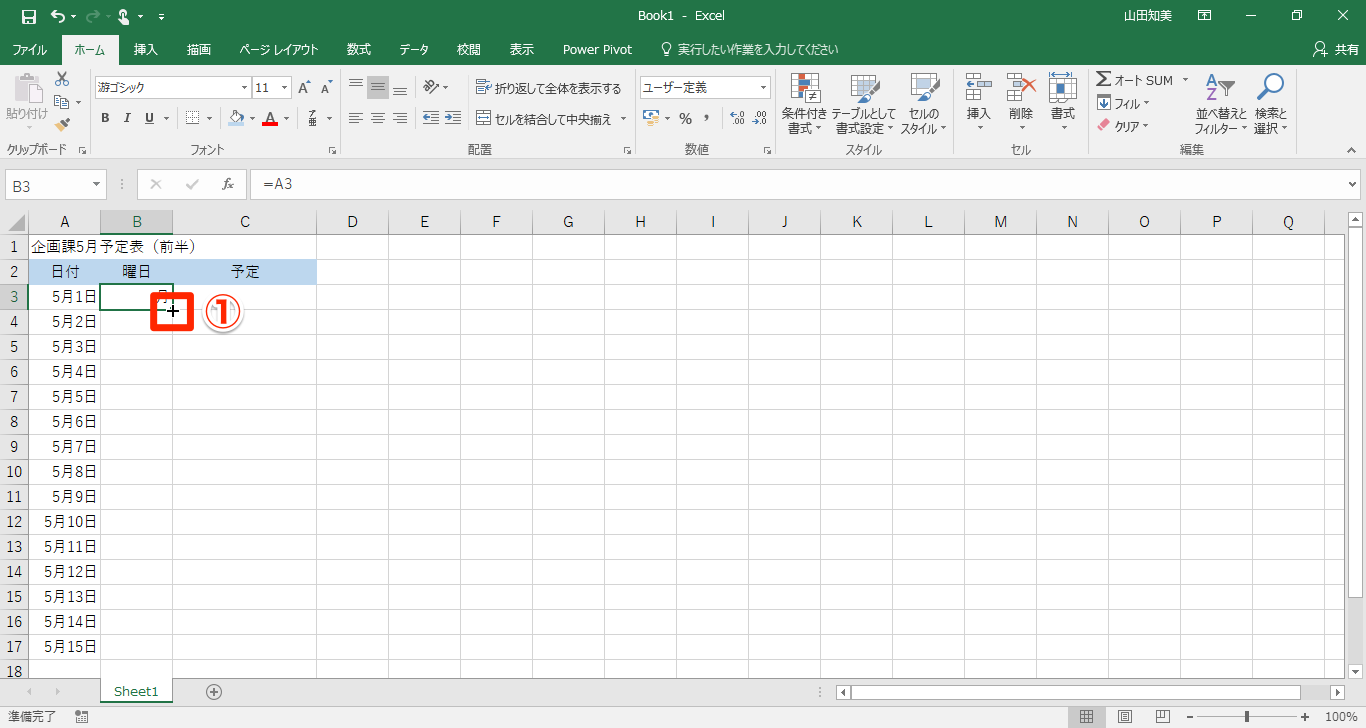
Task: Open the ファイル tab
Action: [29, 49]
